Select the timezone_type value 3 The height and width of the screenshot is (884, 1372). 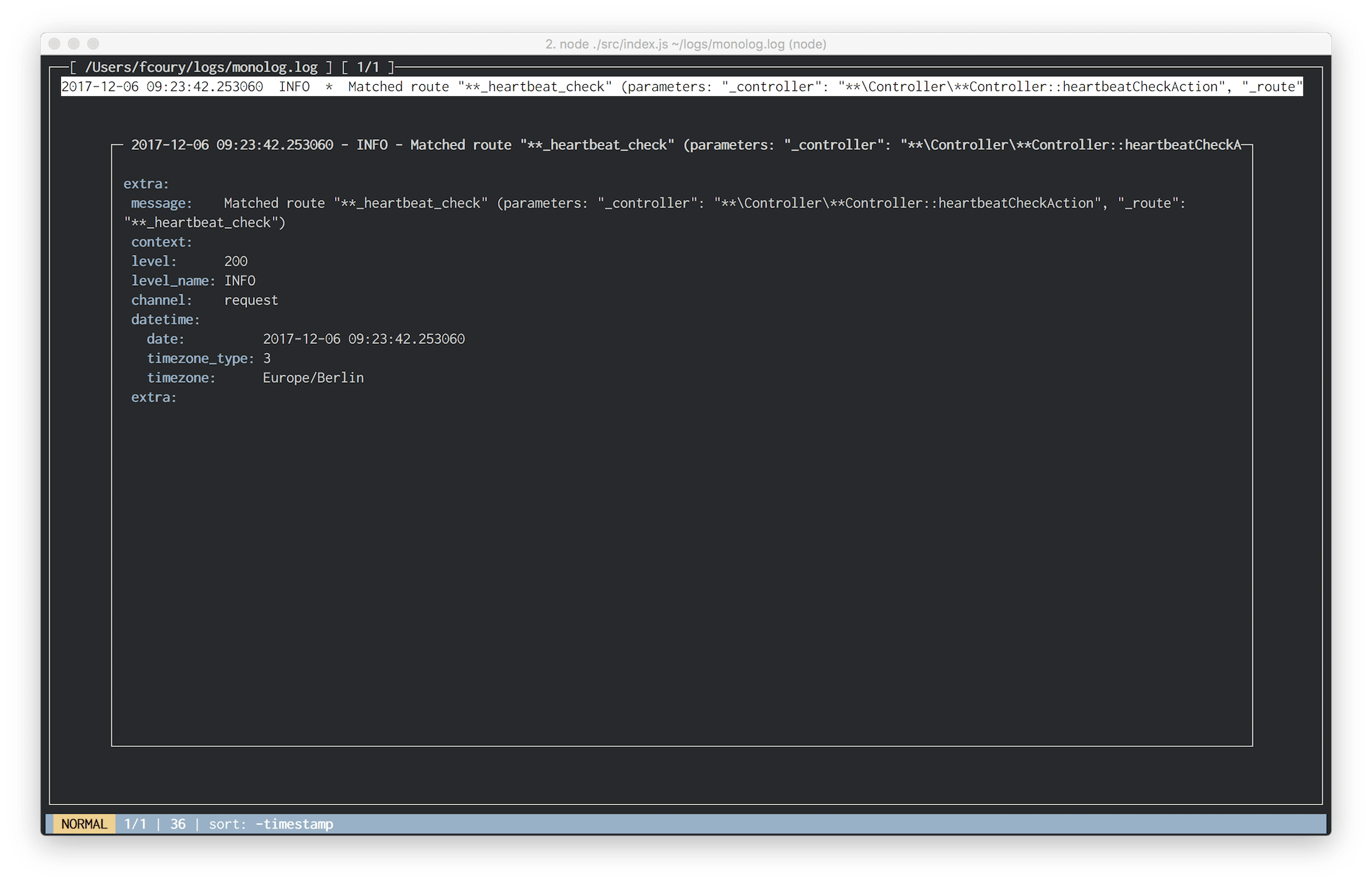267,358
